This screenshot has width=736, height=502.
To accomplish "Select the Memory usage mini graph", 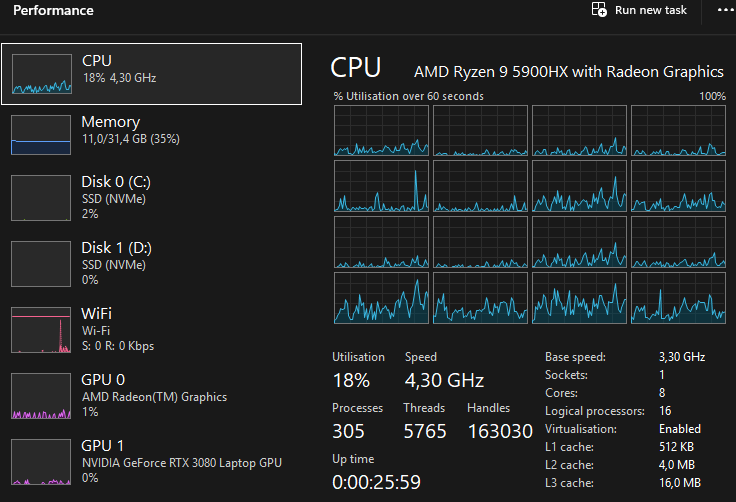I will tap(42, 135).
